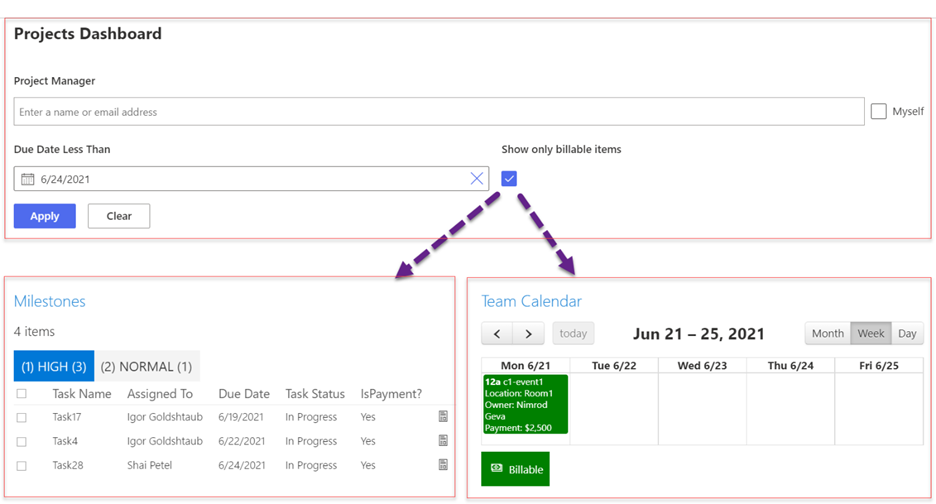Click the 4 items count text
This screenshot has height=504, width=936.
[x=34, y=331]
